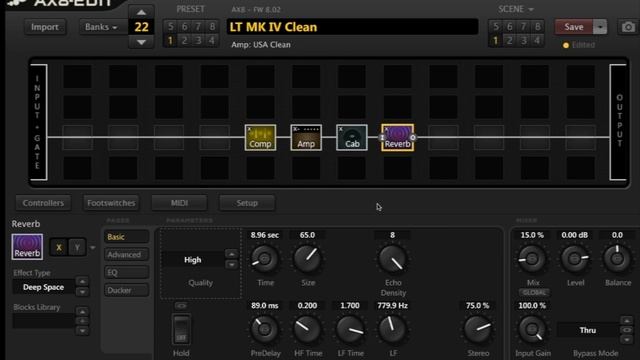Viewport: 640px width, 360px height.
Task: Click the Echo Density knob
Action: 393,259
